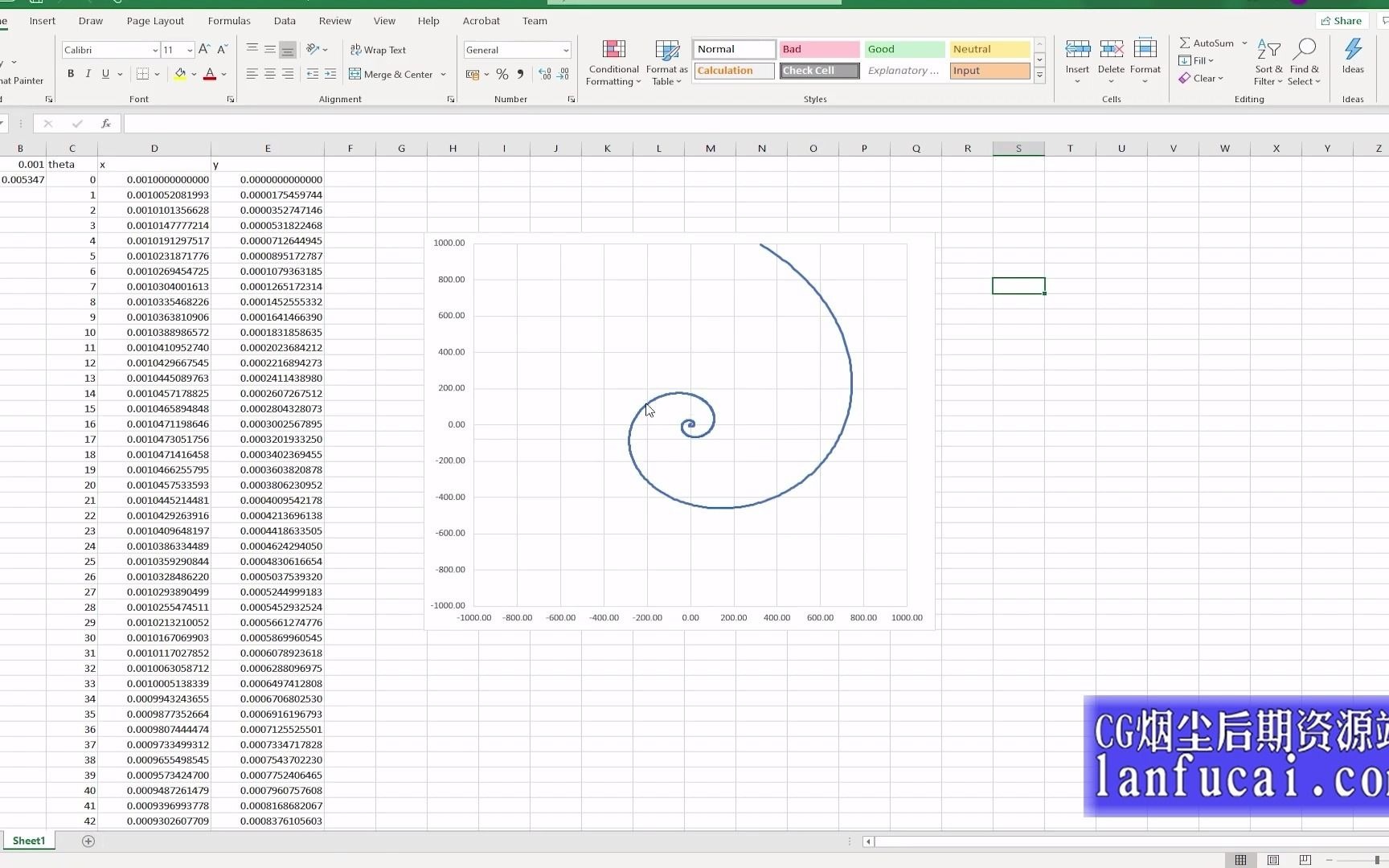Screen dimensions: 1389x868
Task: Open Sort & Filter menu
Action: tap(1268, 63)
